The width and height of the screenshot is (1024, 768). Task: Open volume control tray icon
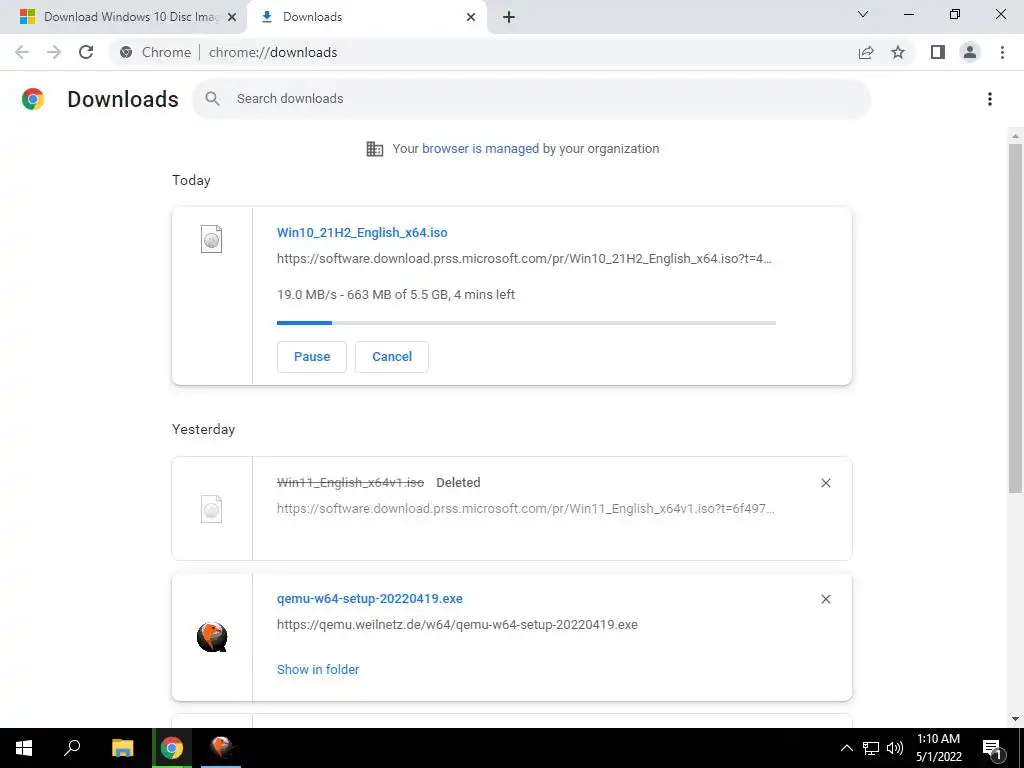[x=895, y=748]
